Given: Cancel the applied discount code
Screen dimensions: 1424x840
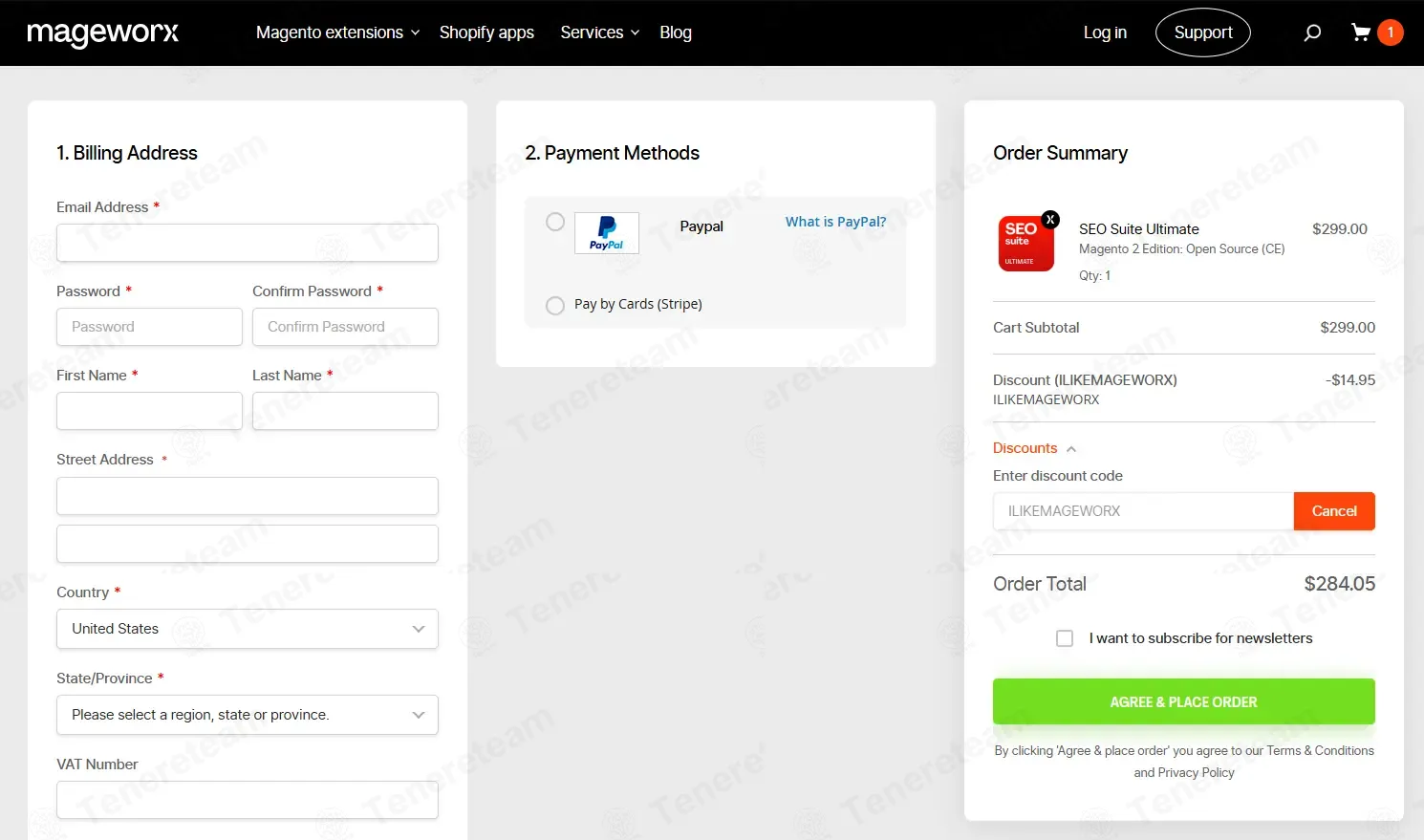Looking at the screenshot, I should click(x=1334, y=511).
